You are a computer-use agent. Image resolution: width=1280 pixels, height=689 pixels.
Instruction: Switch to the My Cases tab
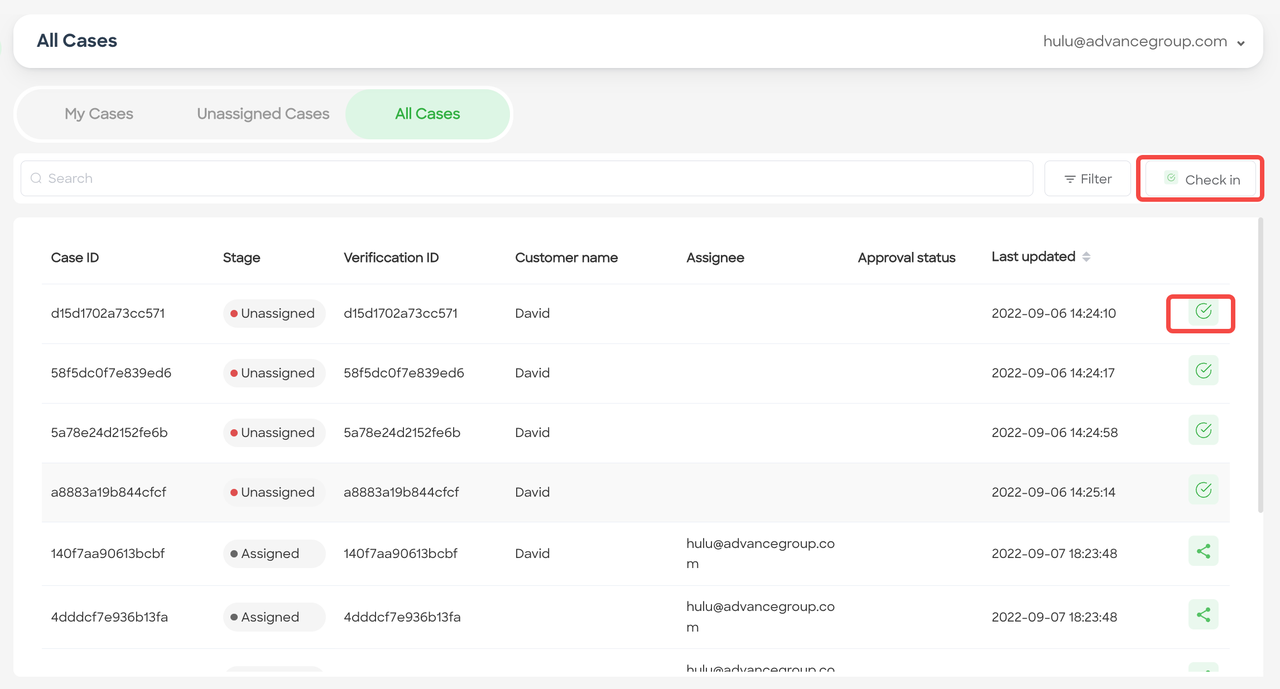99,114
